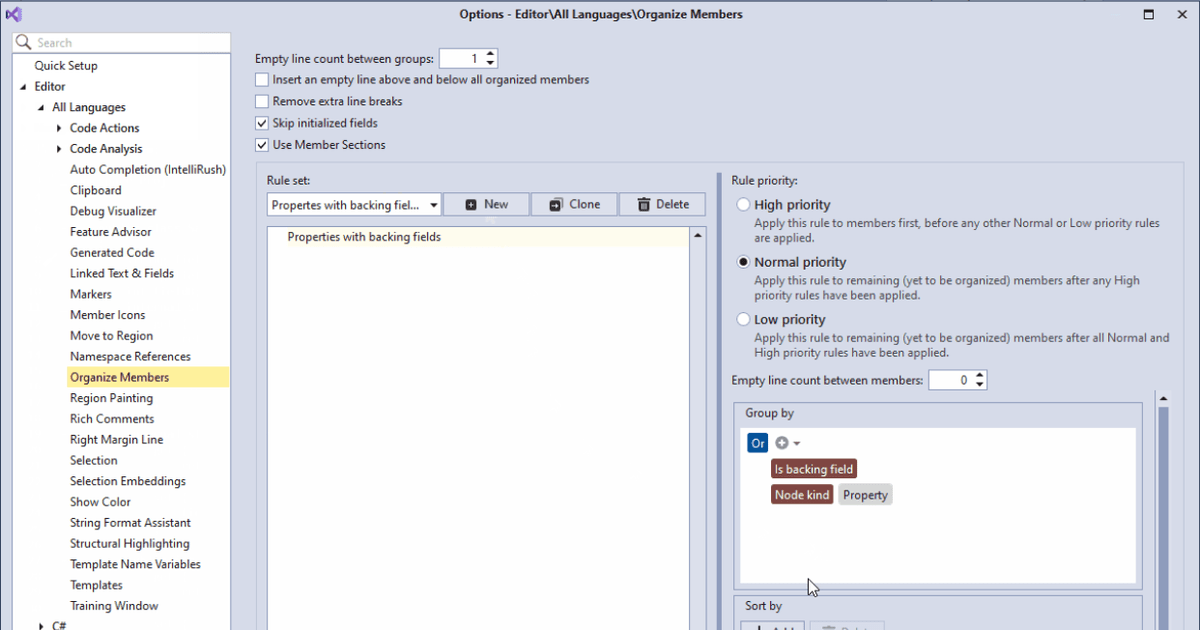This screenshot has width=1200, height=630.
Task: Open Show Color options
Action: coord(100,502)
